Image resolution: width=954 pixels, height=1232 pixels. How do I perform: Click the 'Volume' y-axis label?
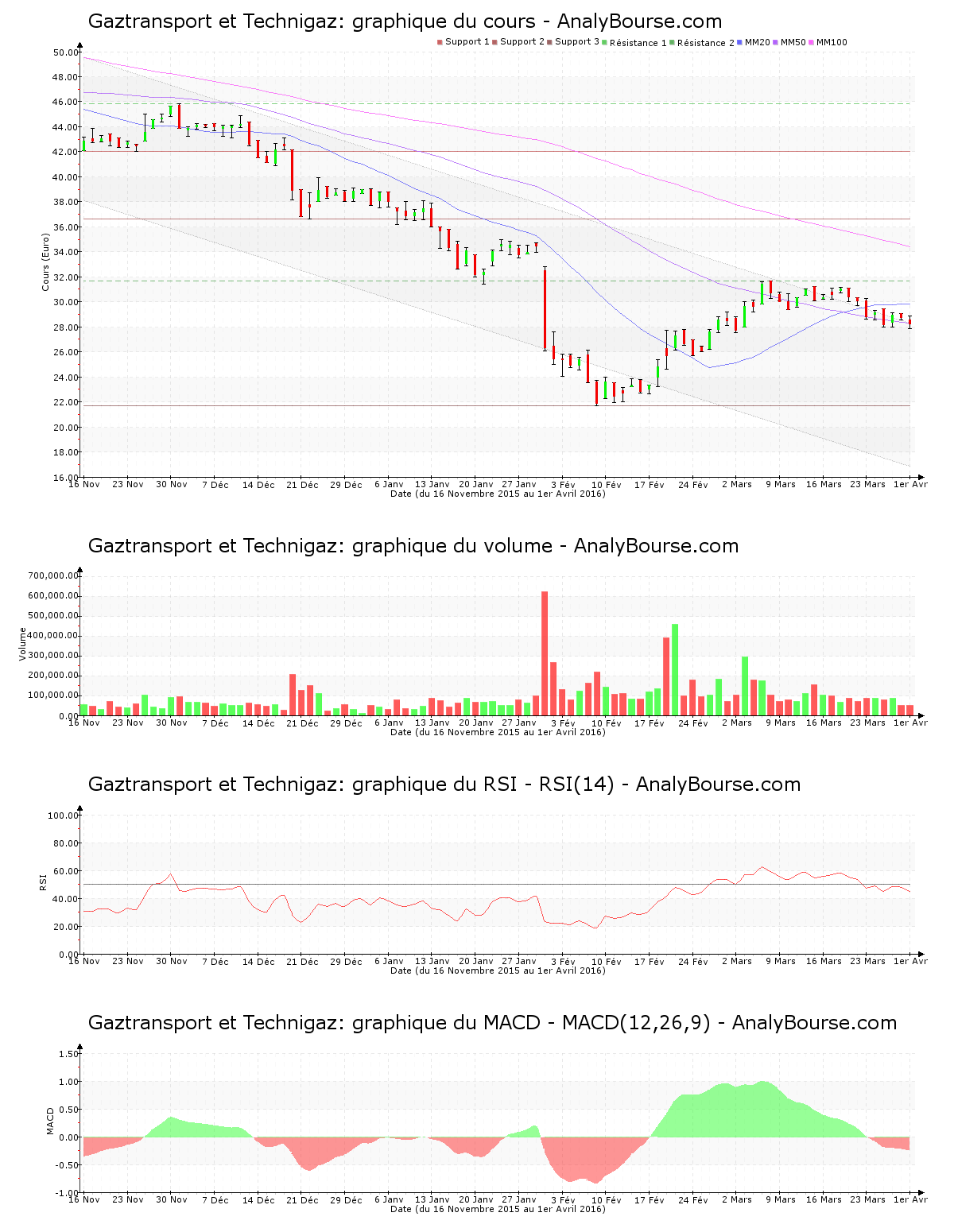click(x=23, y=644)
